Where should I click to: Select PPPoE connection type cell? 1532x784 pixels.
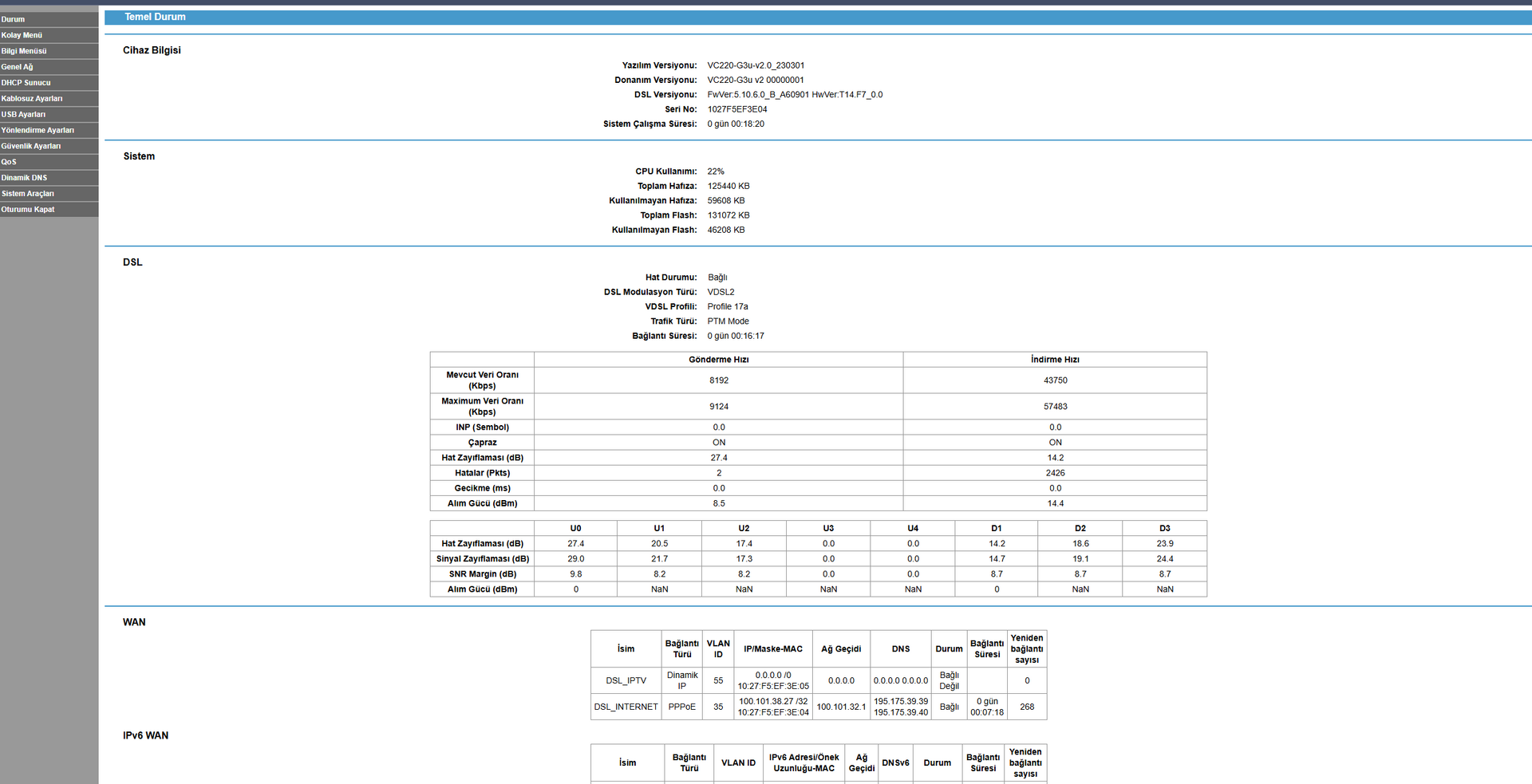[681, 707]
